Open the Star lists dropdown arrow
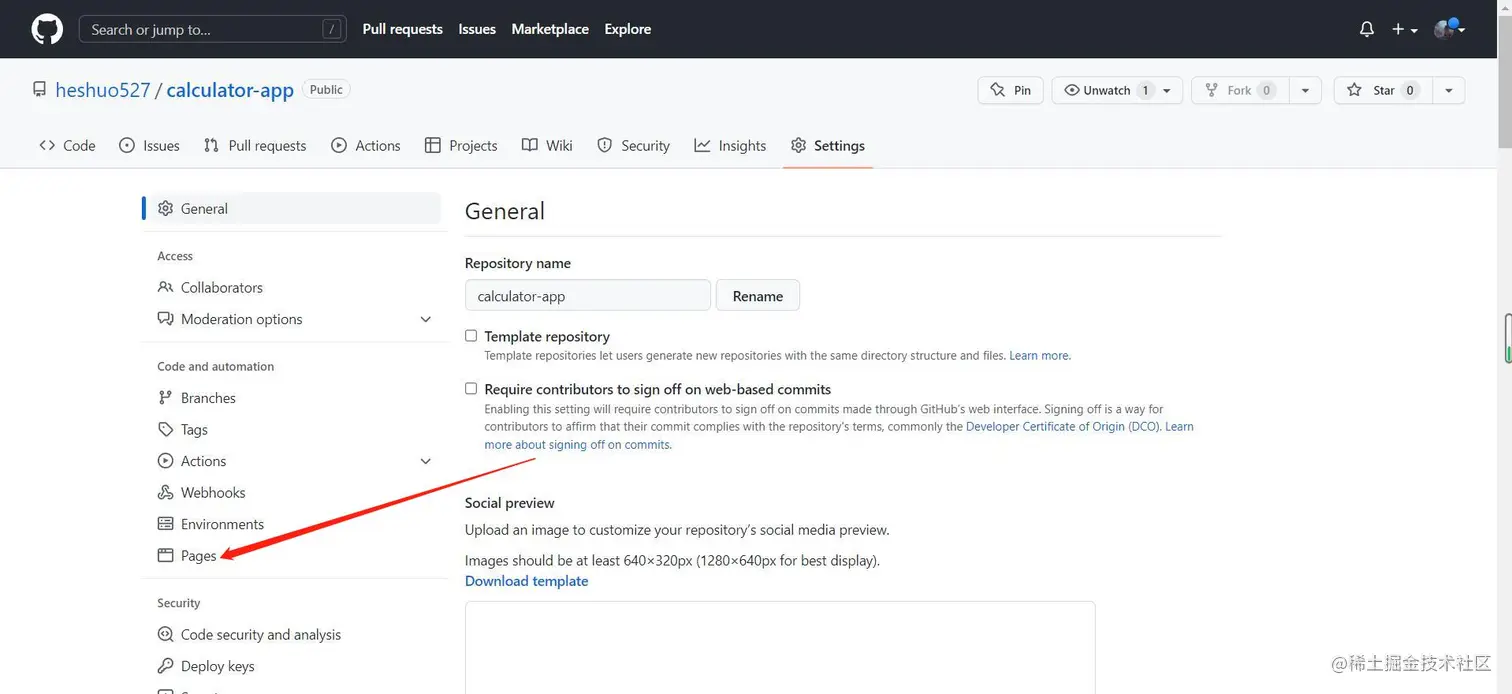The image size is (1512, 694). tap(1448, 90)
